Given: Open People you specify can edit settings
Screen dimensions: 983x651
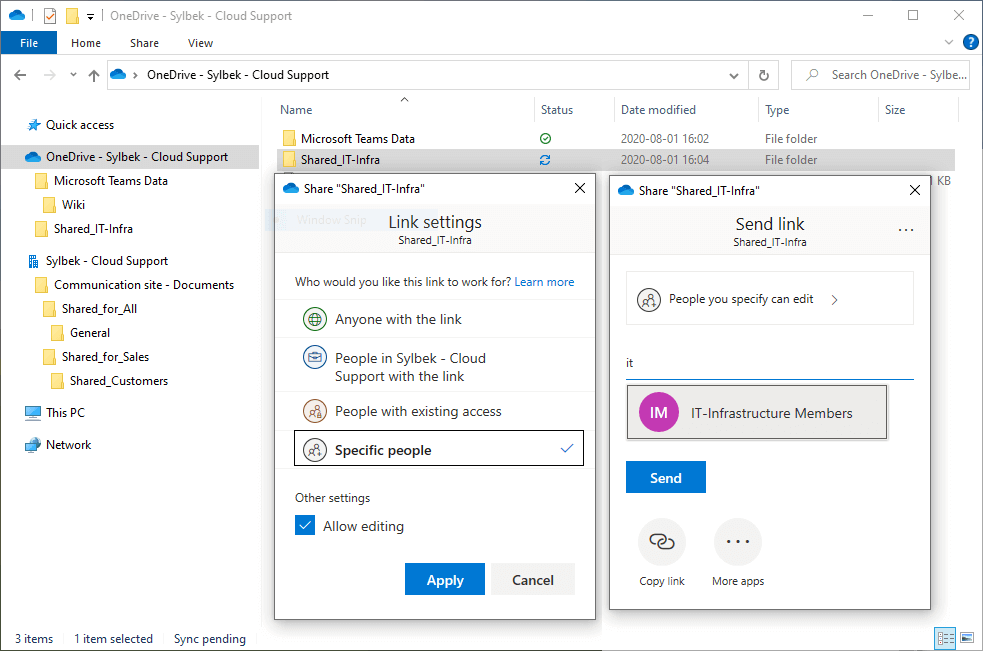Looking at the screenshot, I should point(770,299).
